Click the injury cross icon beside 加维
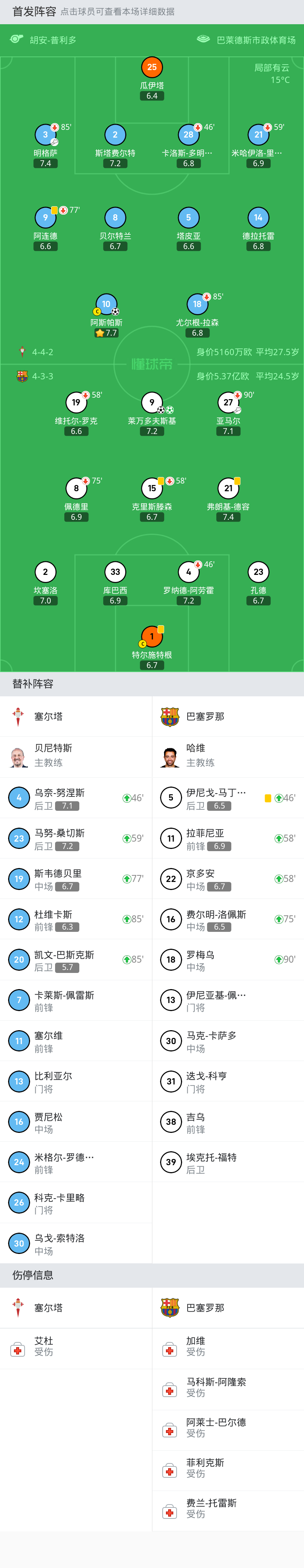The width and height of the screenshot is (304, 1568). coord(170,1350)
